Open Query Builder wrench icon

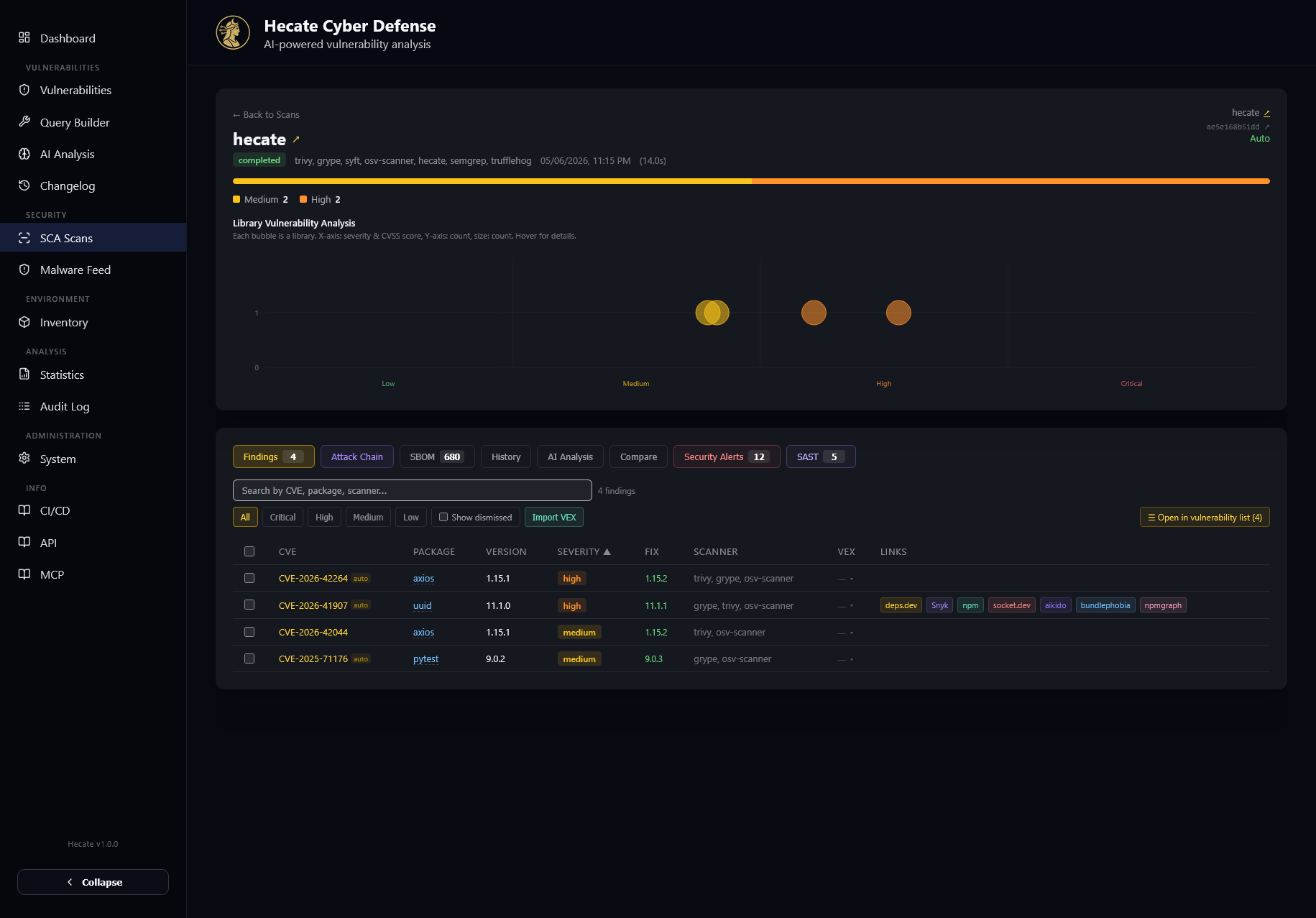click(24, 121)
